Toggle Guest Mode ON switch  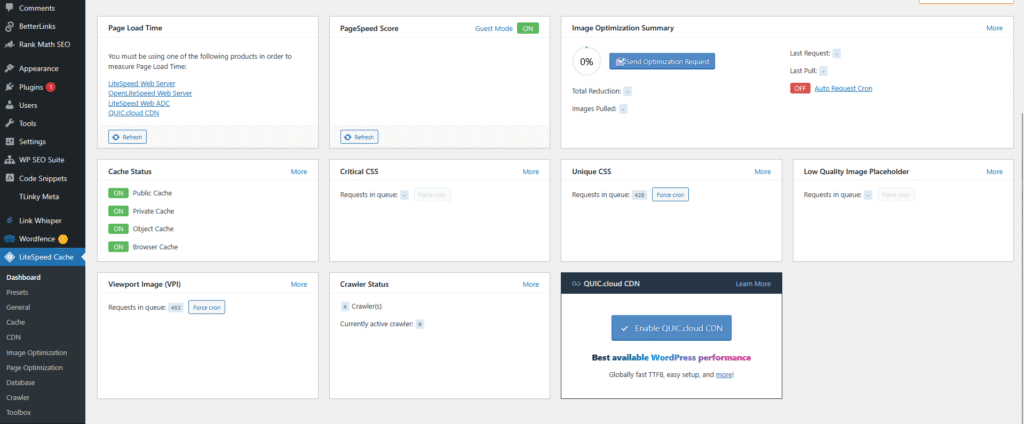[x=528, y=28]
